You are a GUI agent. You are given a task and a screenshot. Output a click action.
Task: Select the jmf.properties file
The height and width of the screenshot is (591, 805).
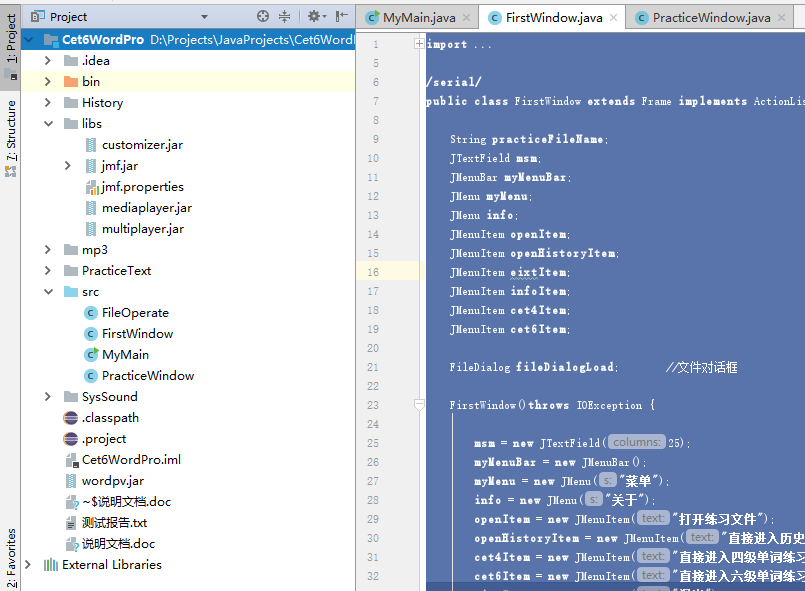click(142, 187)
